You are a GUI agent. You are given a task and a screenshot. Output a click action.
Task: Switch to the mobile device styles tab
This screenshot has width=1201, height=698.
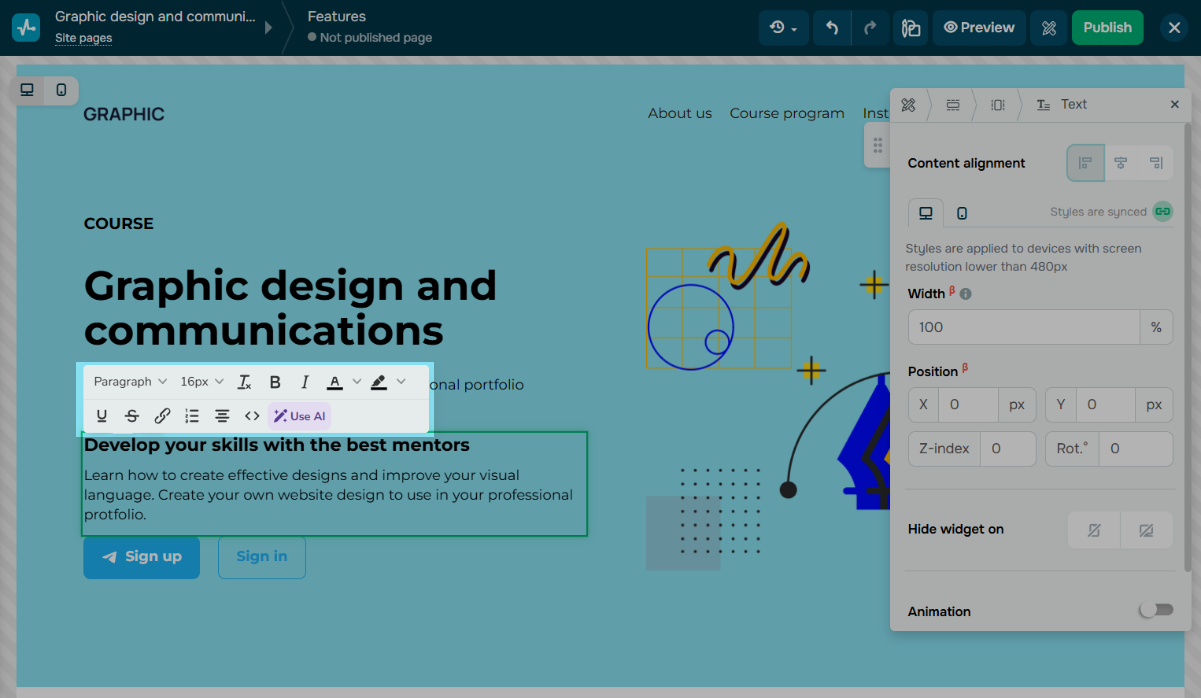[962, 213]
